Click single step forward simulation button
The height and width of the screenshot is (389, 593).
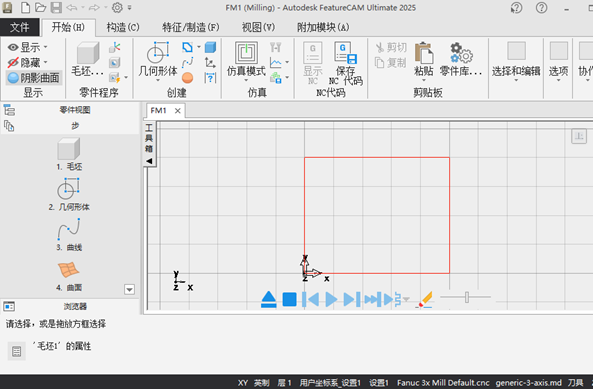click(x=352, y=299)
